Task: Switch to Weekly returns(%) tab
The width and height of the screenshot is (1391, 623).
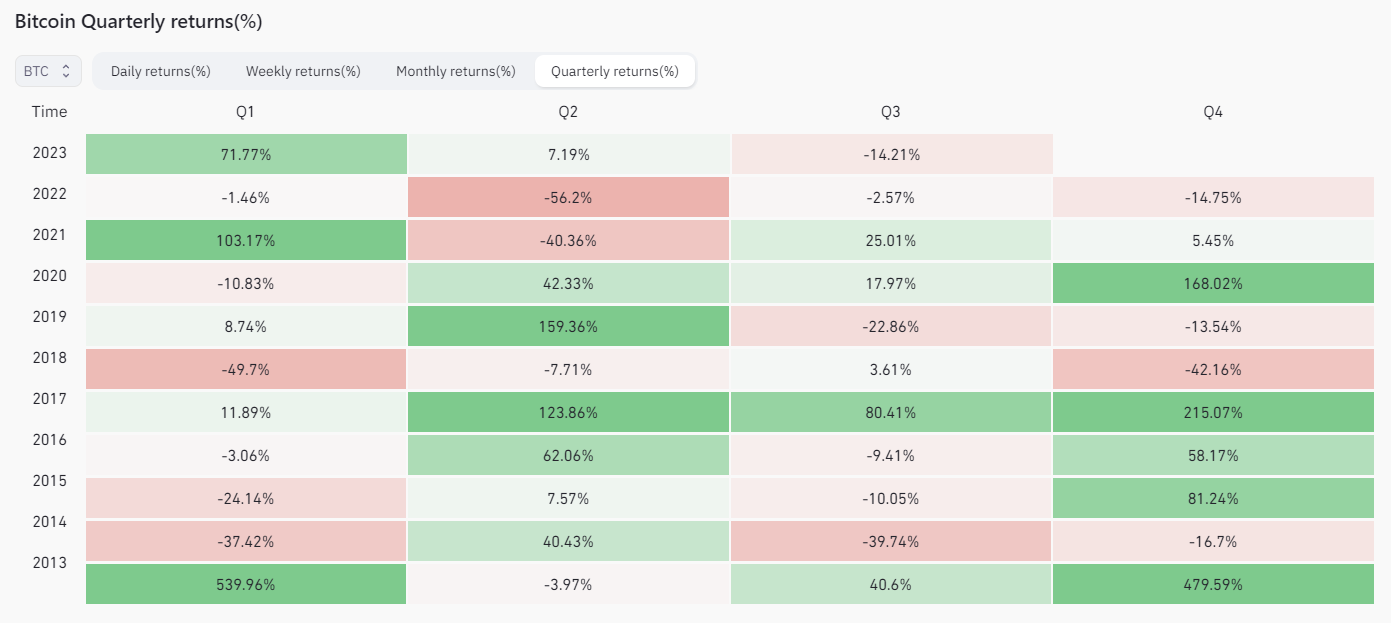Action: tap(303, 71)
